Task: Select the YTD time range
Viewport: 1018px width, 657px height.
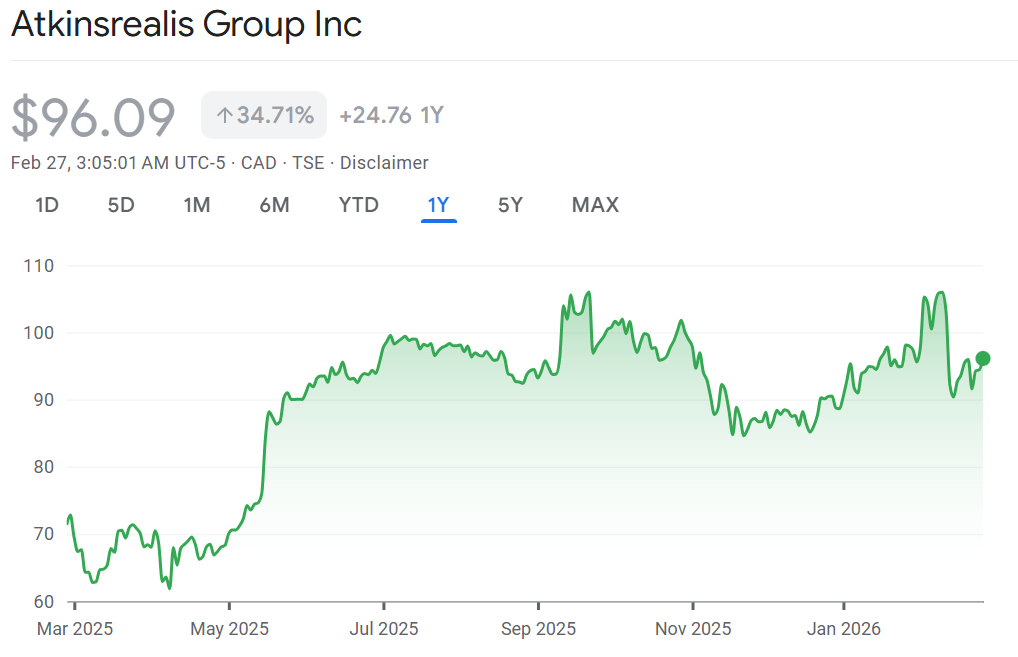Action: 358,205
